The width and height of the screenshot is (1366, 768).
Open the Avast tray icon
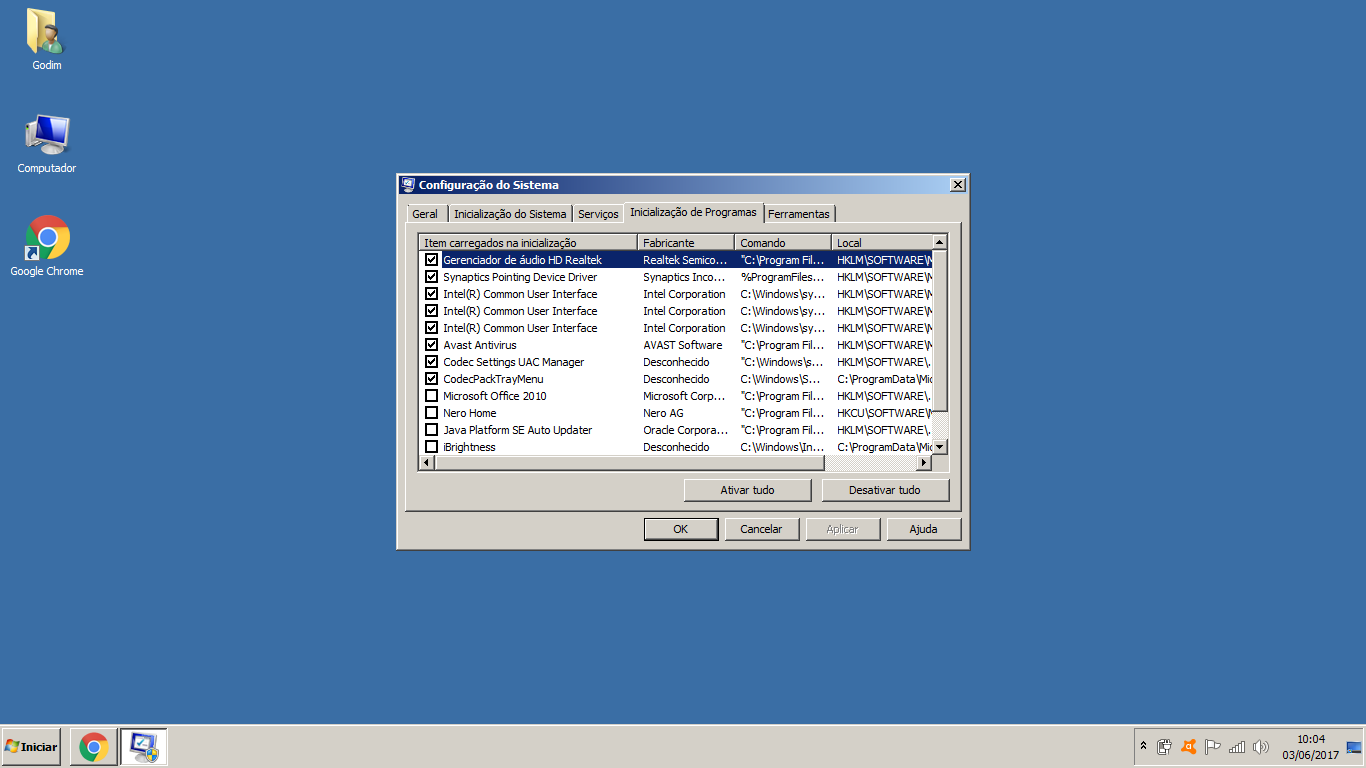click(1189, 747)
